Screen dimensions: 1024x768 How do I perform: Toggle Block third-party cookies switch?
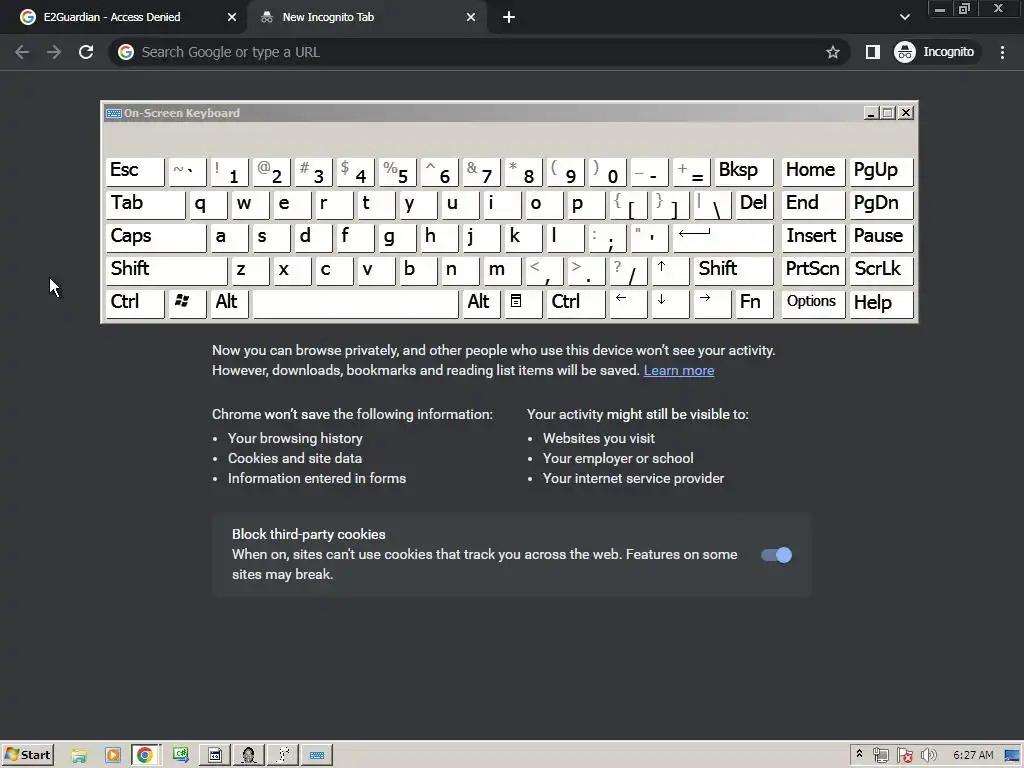(x=776, y=555)
